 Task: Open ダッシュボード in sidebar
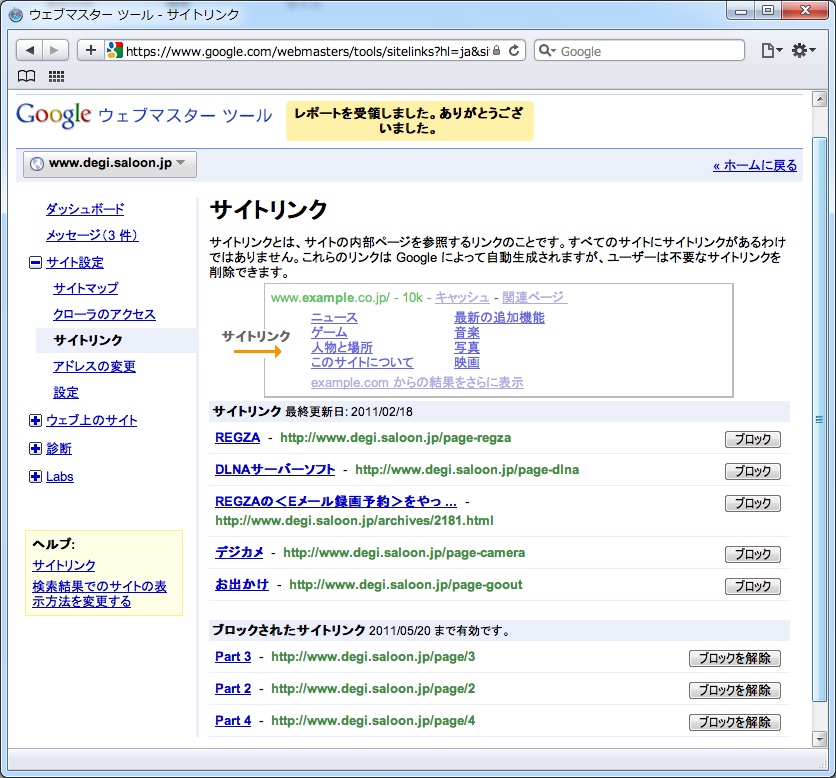[85, 209]
